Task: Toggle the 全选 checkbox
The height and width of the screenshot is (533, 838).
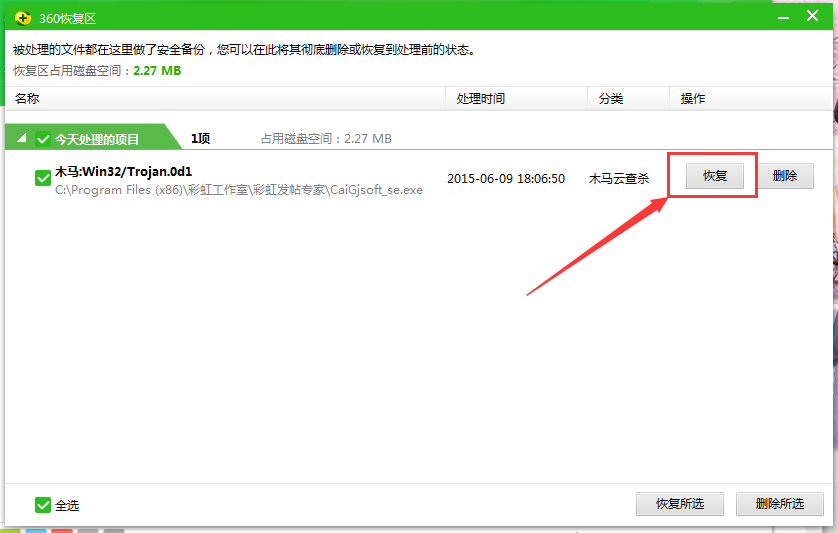Action: pos(43,505)
